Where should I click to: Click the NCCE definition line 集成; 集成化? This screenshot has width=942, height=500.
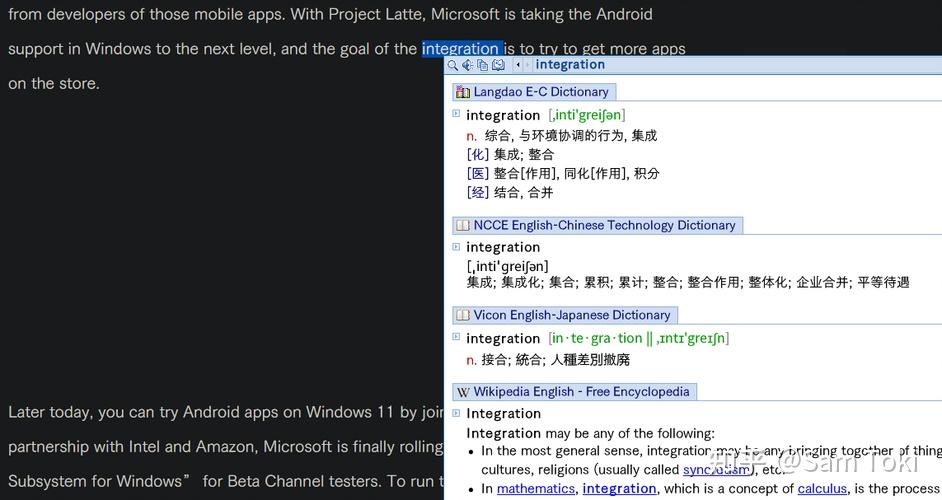[x=688, y=282]
